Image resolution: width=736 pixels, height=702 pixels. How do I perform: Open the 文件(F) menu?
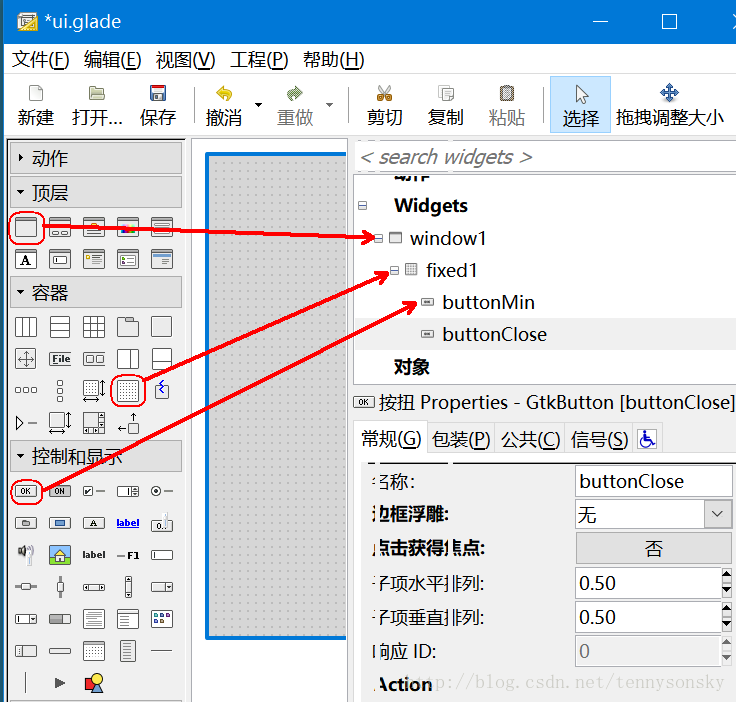click(40, 60)
